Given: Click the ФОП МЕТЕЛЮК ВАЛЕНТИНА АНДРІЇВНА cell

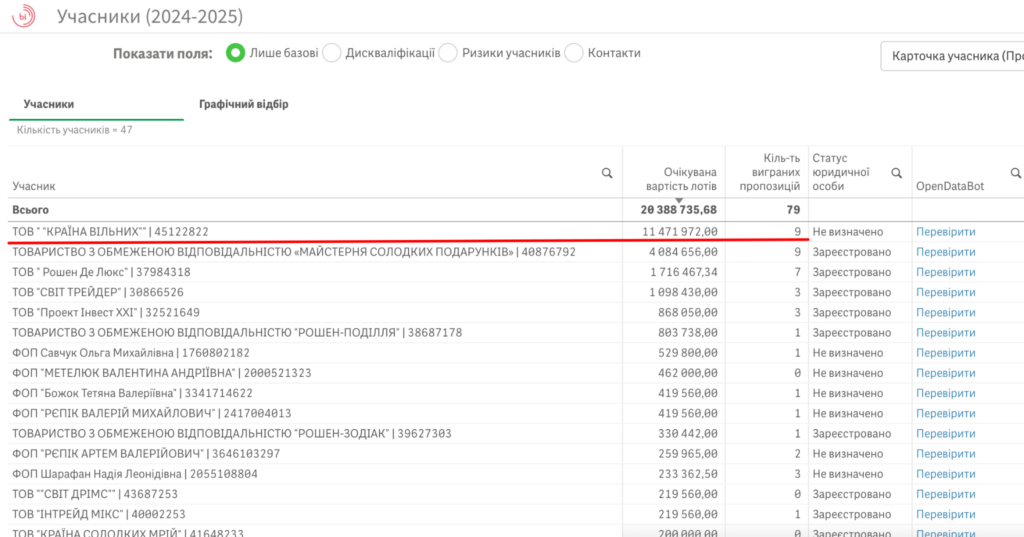Looking at the screenshot, I should (162, 373).
